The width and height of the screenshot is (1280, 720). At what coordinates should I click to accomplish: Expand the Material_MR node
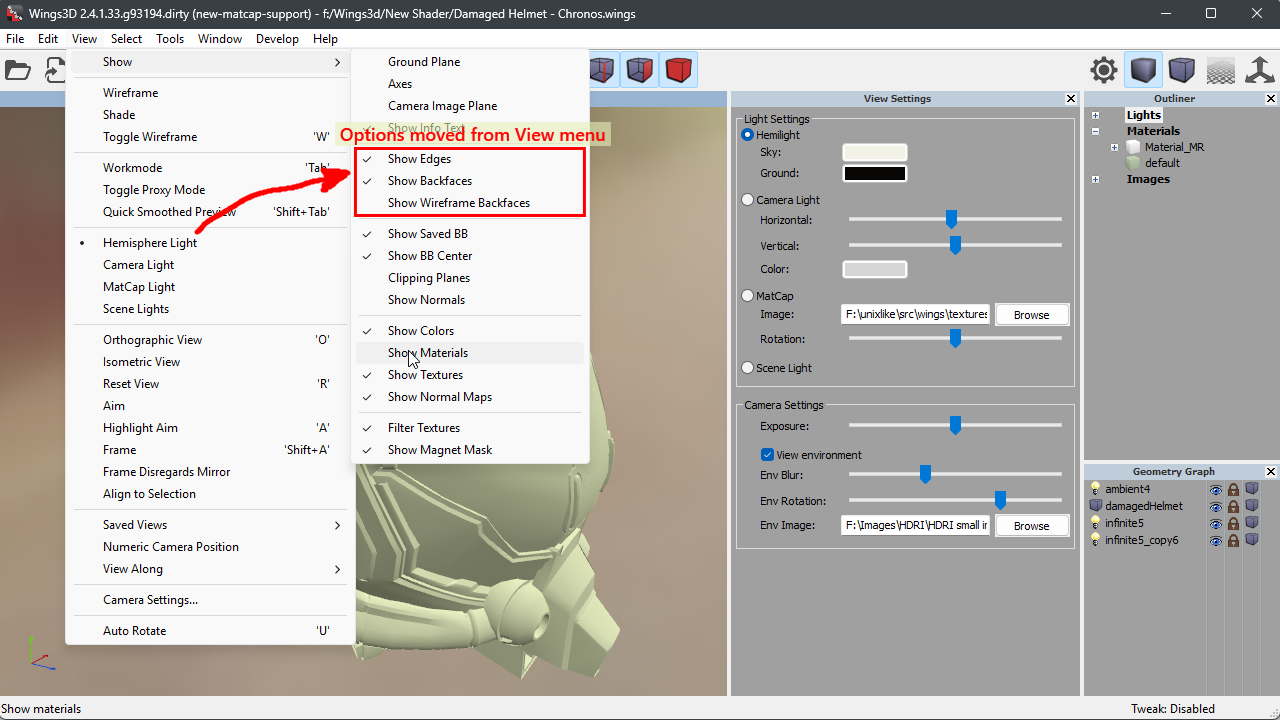tap(1115, 147)
